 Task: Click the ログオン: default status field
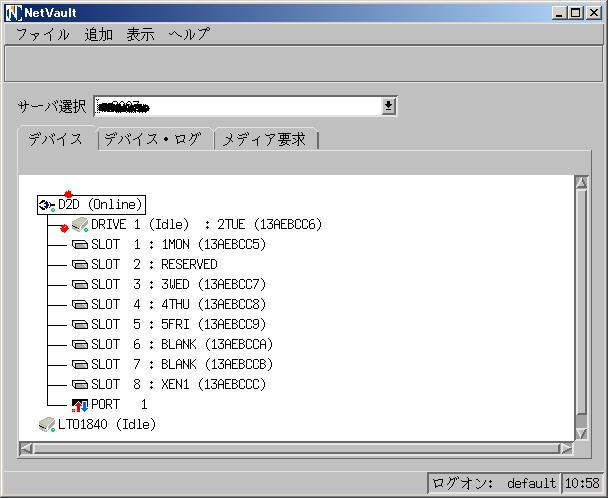(x=494, y=483)
